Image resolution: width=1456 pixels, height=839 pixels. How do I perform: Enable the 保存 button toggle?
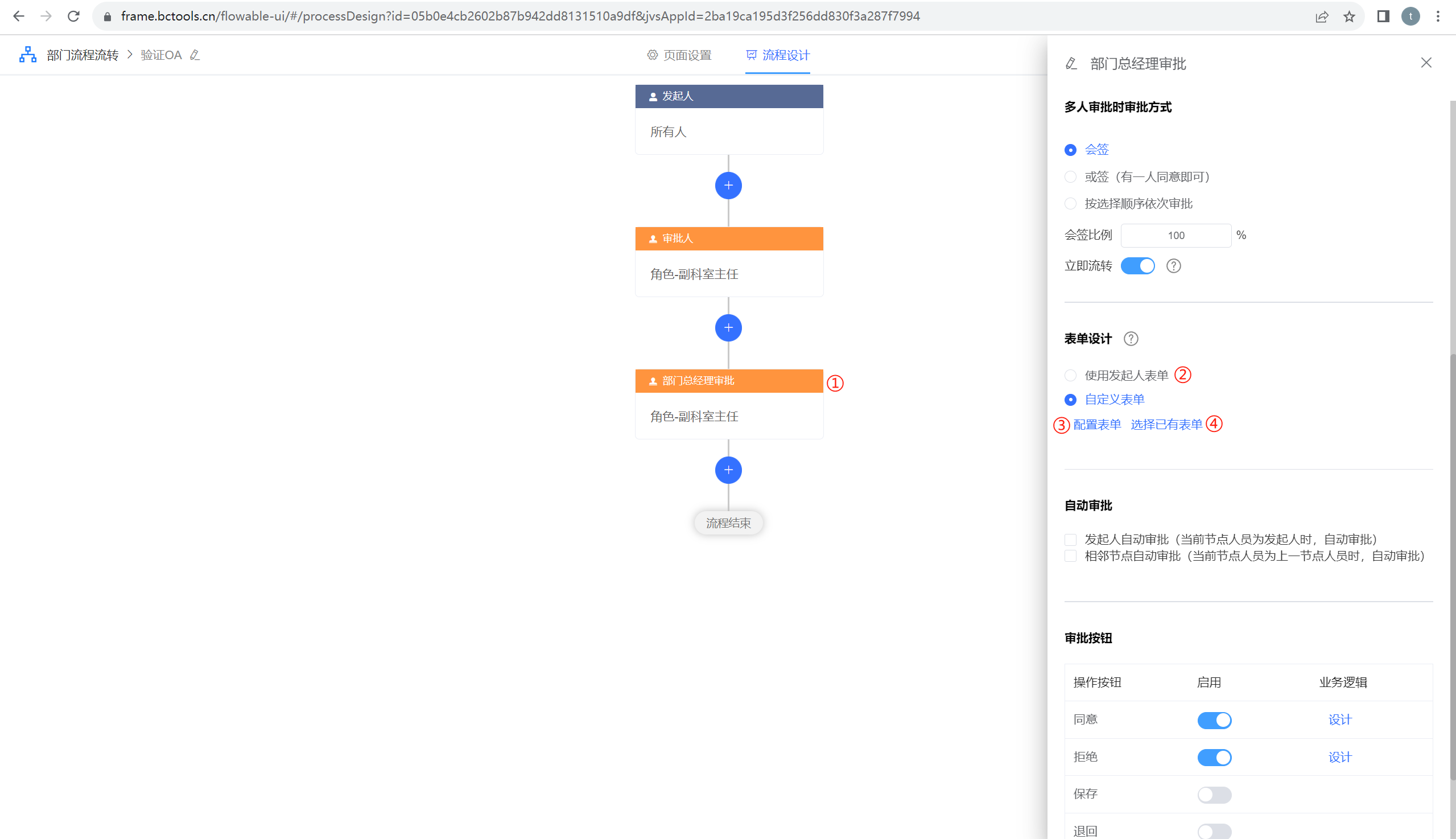[1214, 795]
